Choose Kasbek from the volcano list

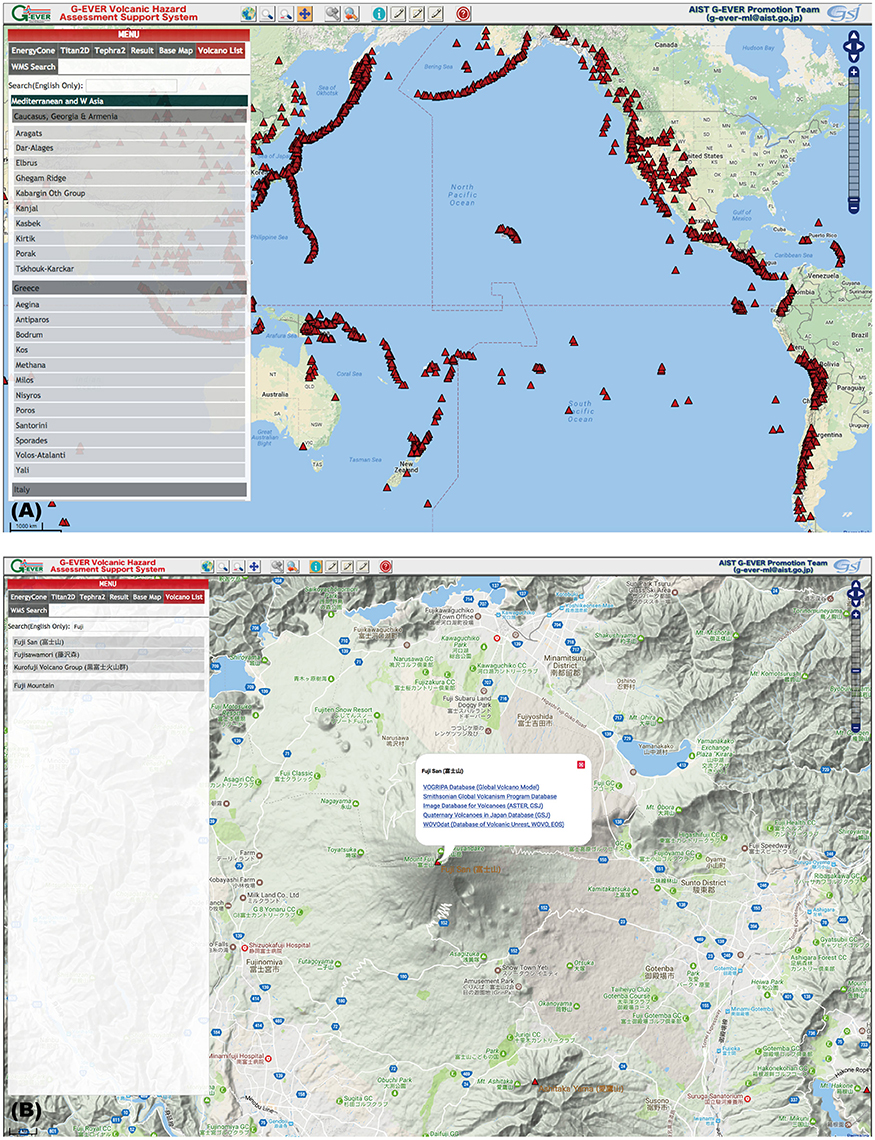click(129, 223)
